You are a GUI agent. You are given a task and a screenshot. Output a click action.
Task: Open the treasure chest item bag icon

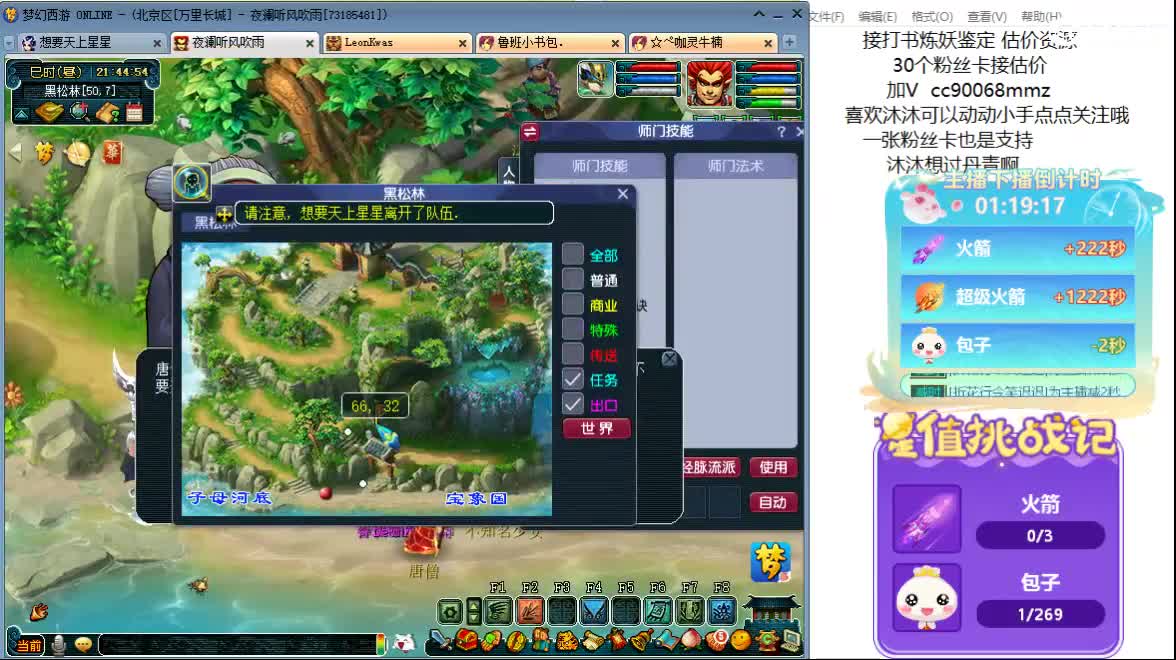pos(466,638)
